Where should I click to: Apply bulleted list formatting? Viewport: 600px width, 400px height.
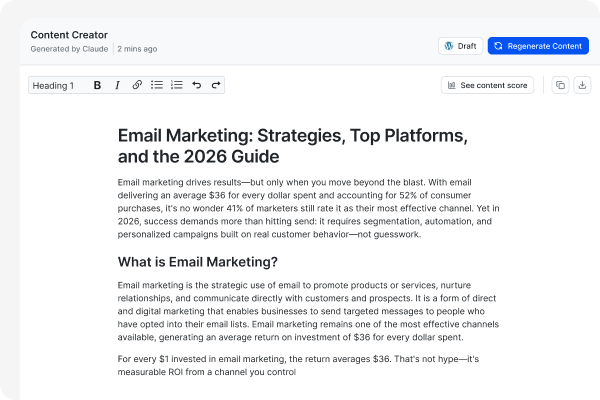[157, 86]
